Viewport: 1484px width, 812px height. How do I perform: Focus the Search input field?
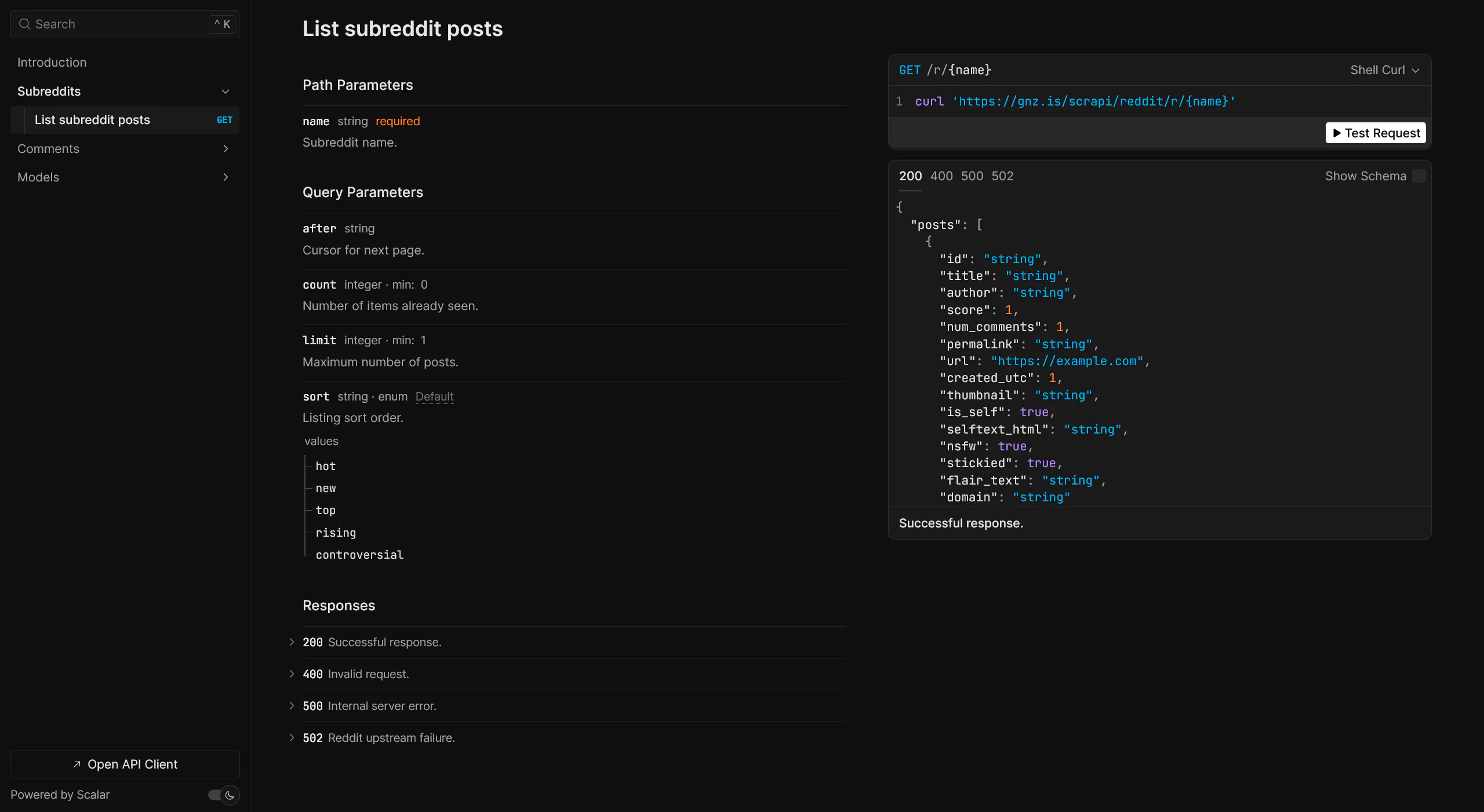[125, 24]
